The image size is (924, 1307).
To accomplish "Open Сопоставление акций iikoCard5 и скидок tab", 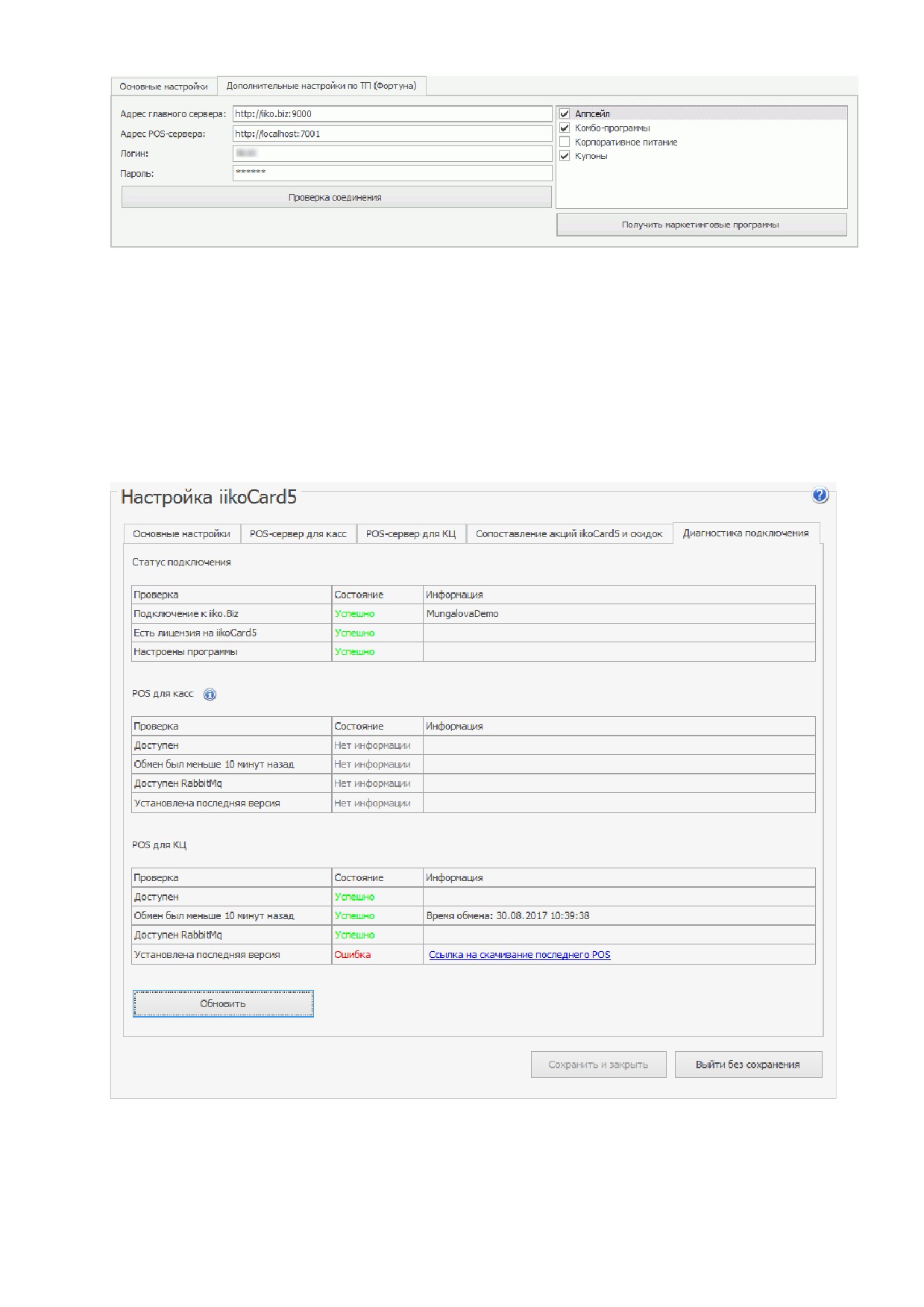I will [569, 534].
